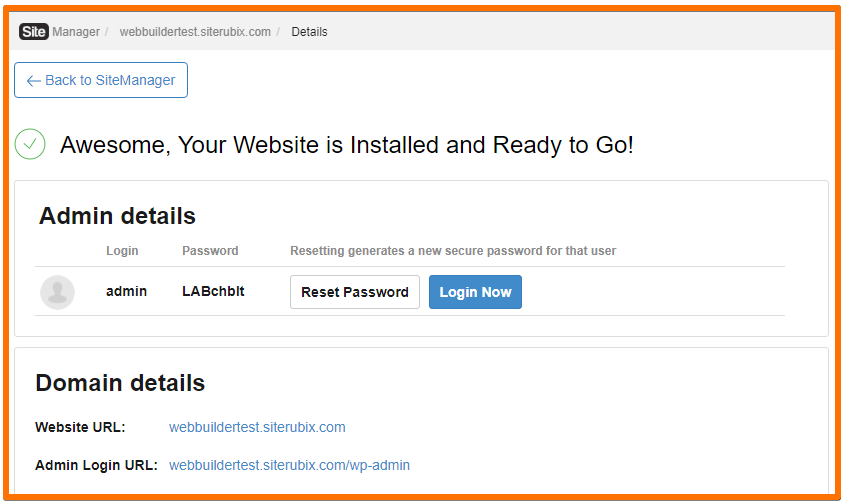Viewport: 846px width, 504px height.
Task: Click the Password column header
Action: (210, 251)
